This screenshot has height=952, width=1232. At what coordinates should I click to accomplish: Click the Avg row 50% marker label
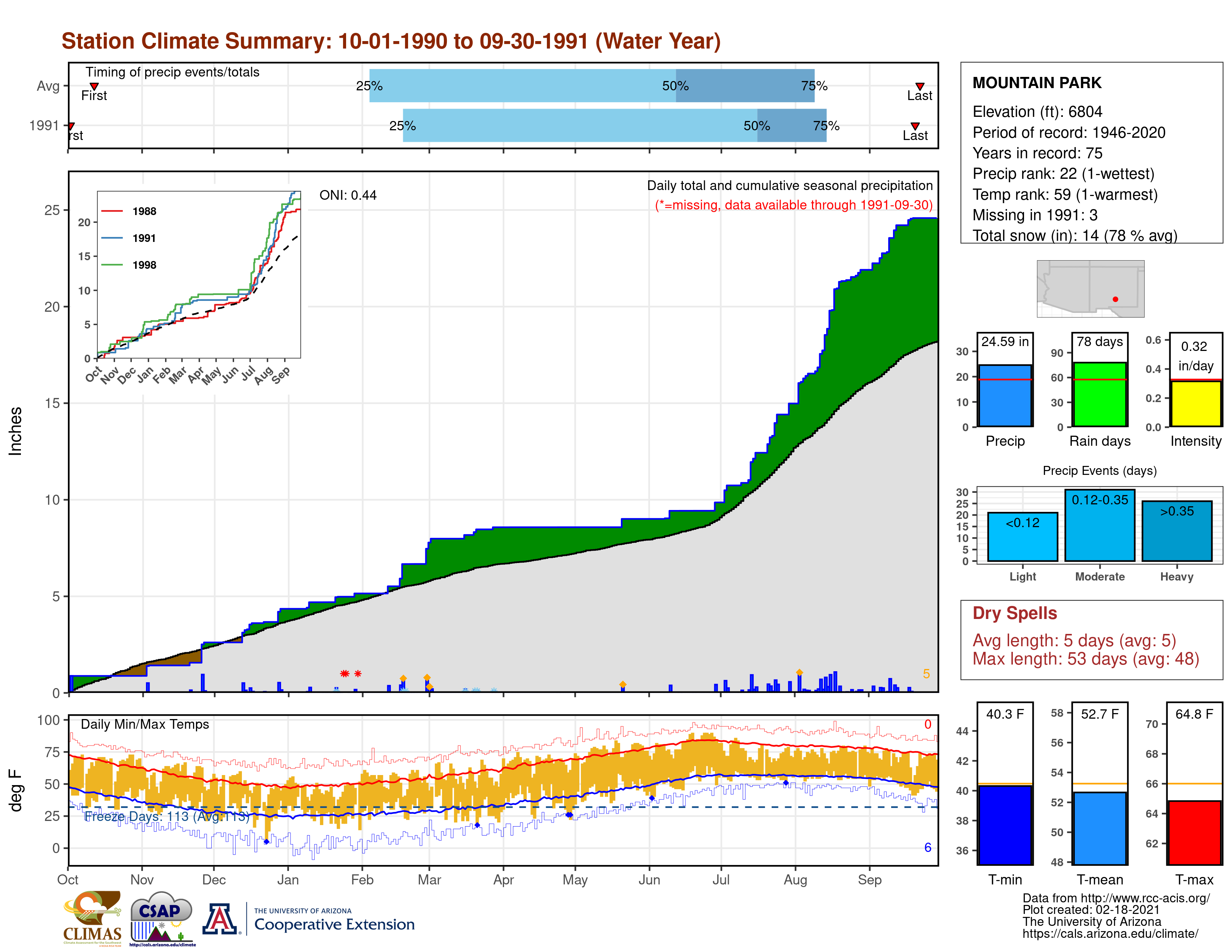pyautogui.click(x=675, y=86)
